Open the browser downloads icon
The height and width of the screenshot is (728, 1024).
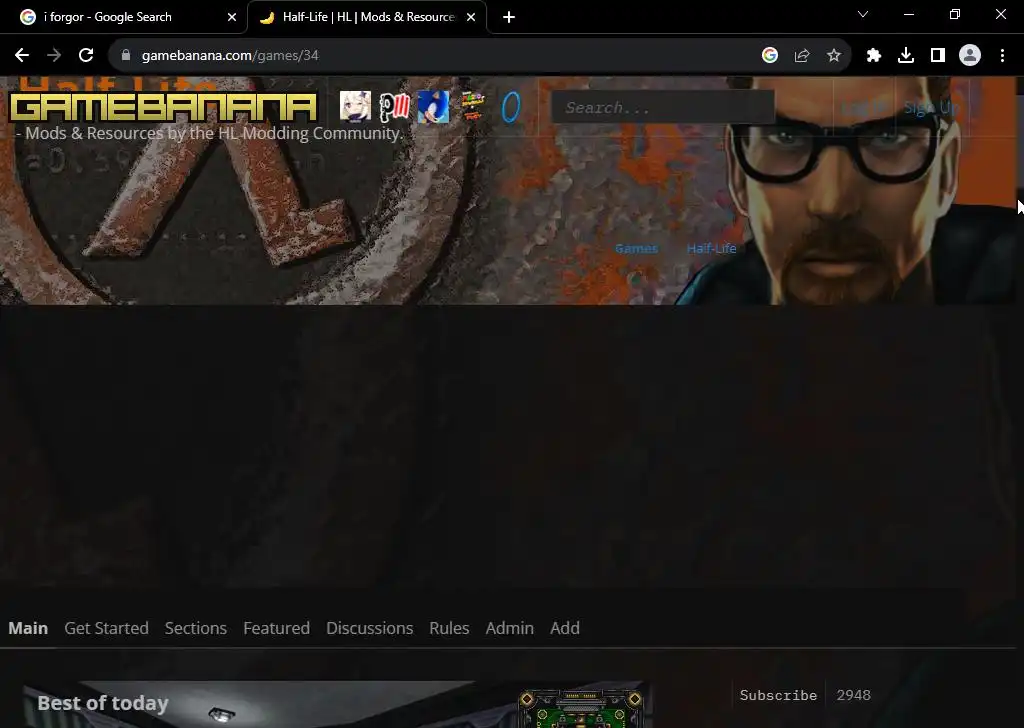906,55
